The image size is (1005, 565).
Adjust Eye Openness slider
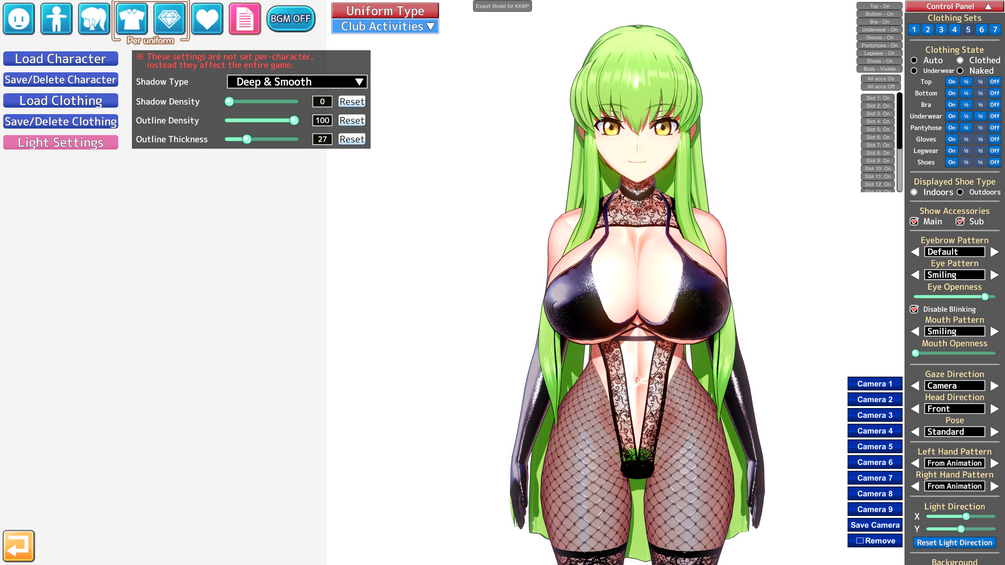tap(953, 297)
